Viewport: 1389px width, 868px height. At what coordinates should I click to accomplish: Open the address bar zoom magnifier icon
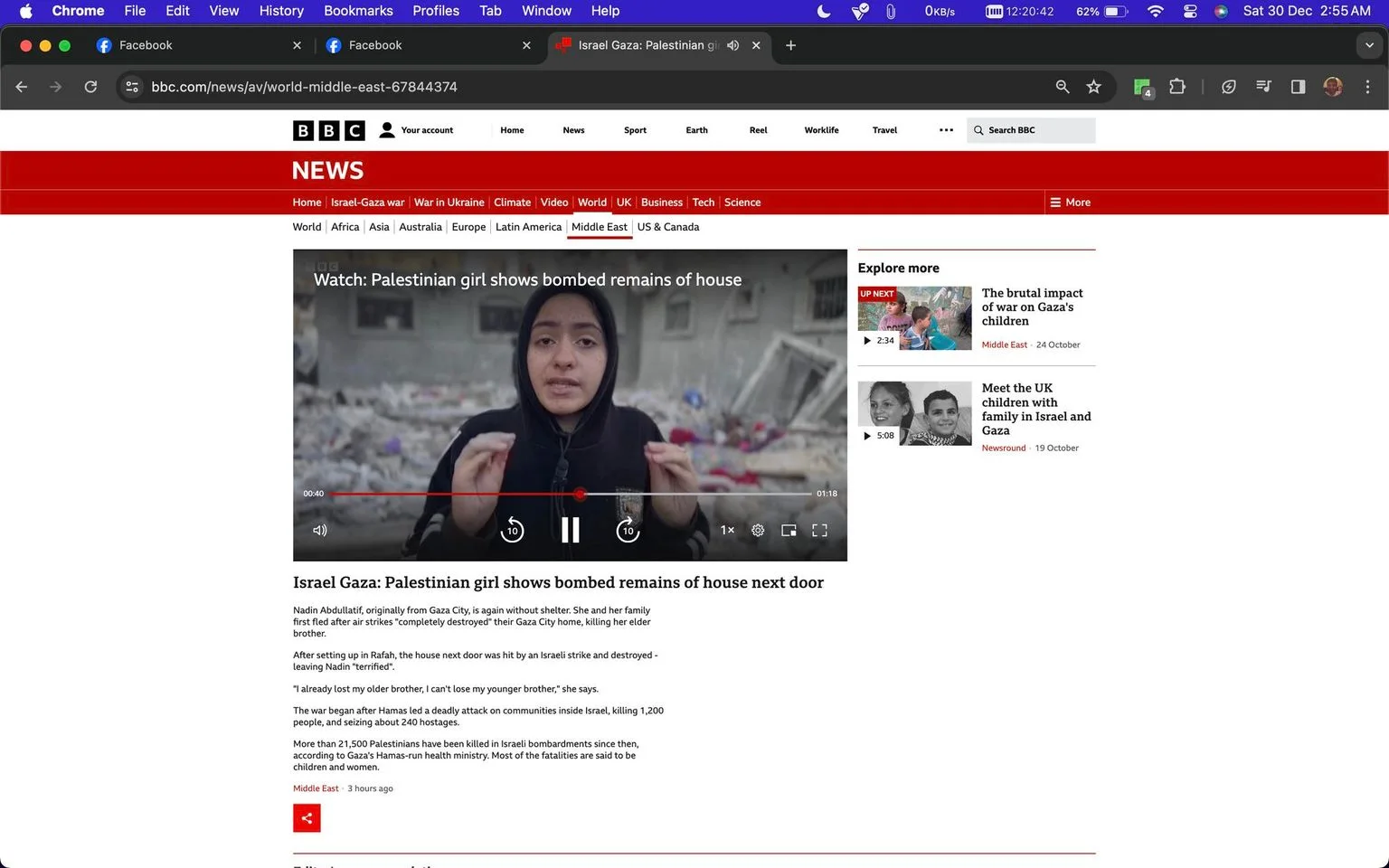pyautogui.click(x=1063, y=87)
